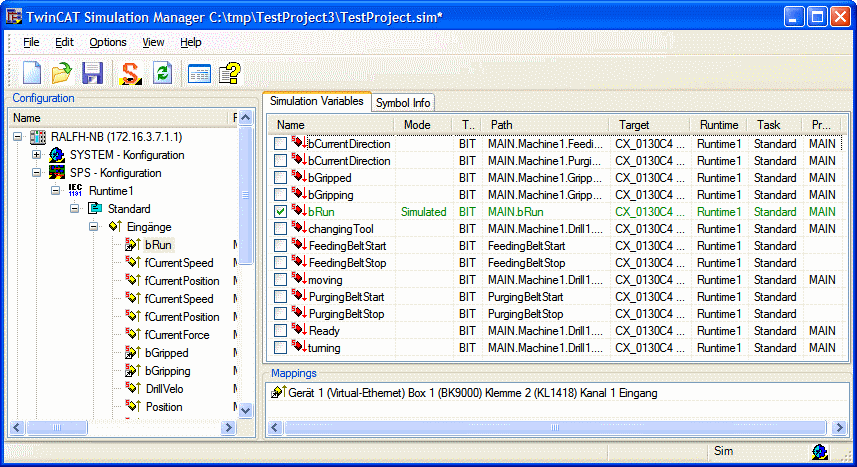Viewport: 857px width, 467px height.
Task: Click the Mappings scroll right arrow
Action: [840, 427]
